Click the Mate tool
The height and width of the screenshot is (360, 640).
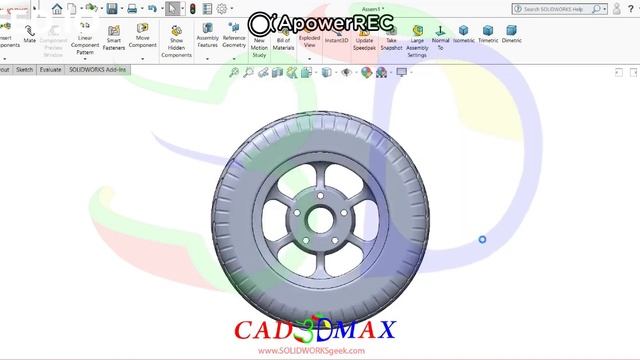pos(29,34)
